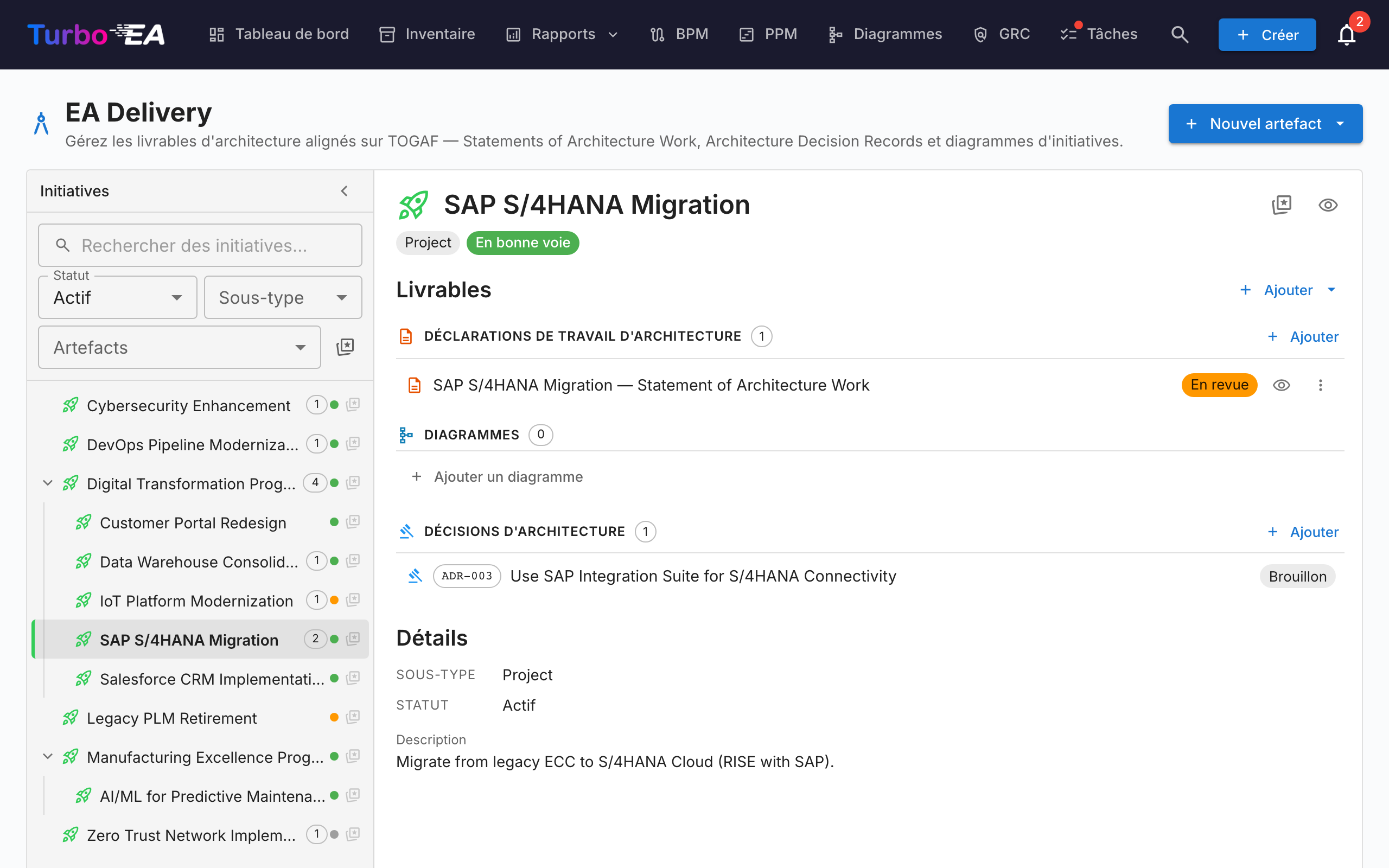Collapse the Digital Transformation Program tree node
Viewport: 1389px width, 868px height.
48,483
